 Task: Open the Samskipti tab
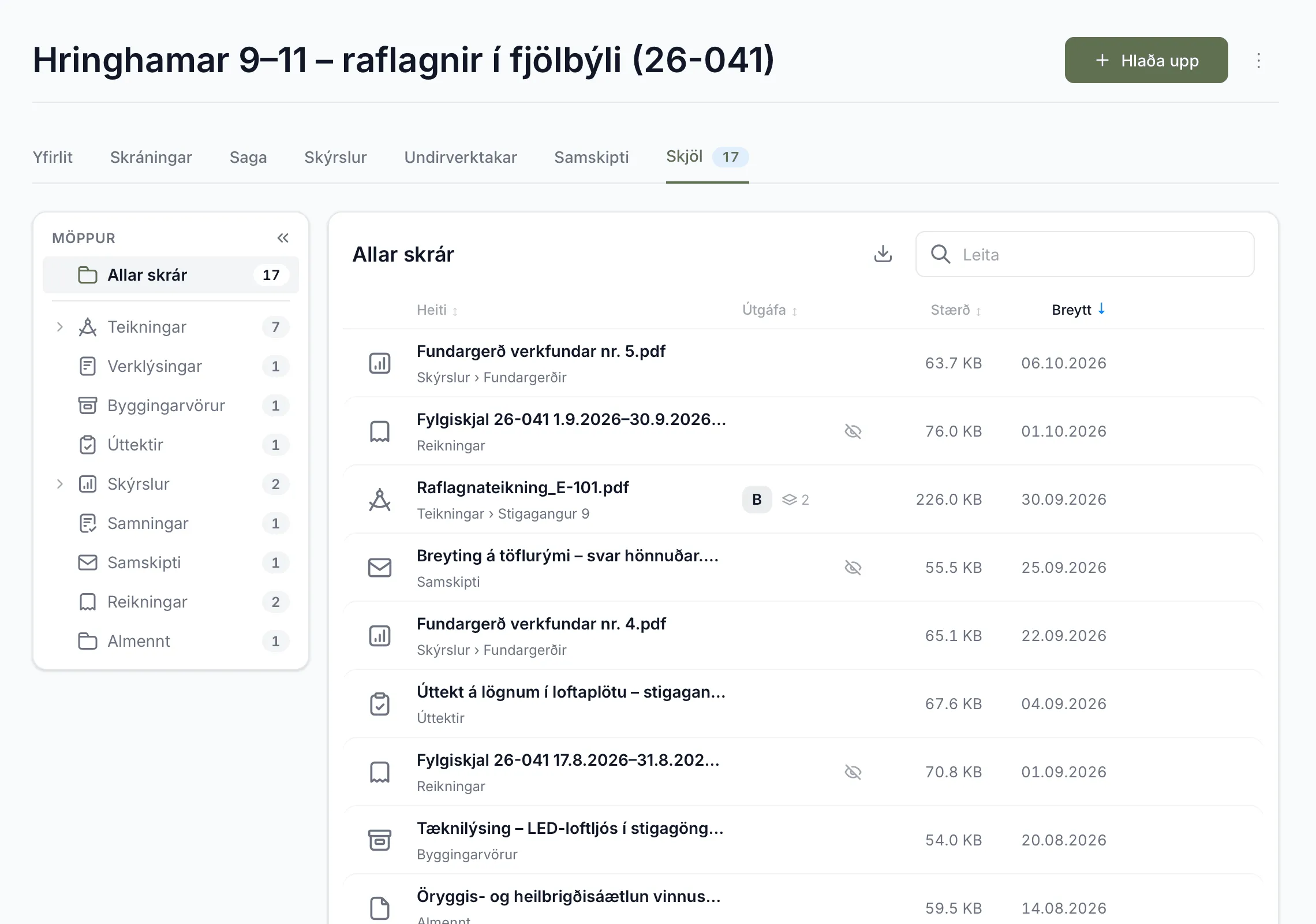[592, 157]
